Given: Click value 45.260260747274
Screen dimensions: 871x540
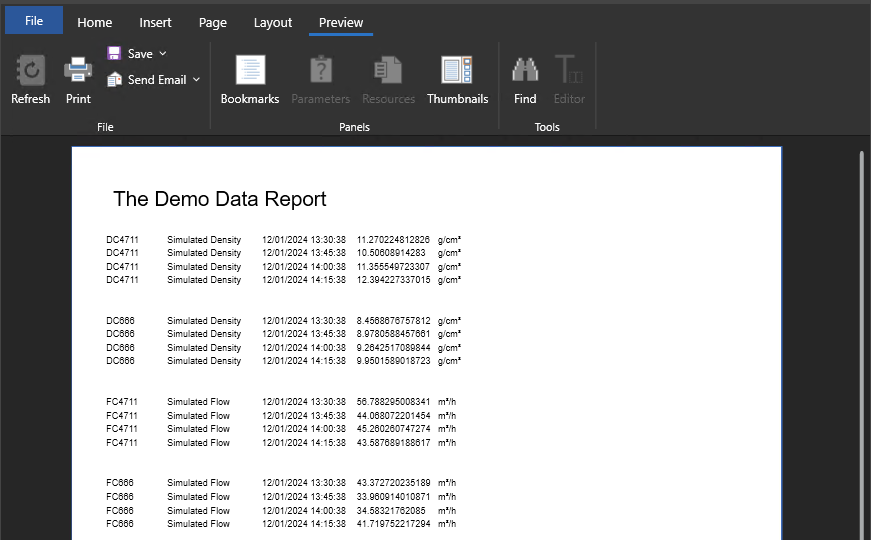Looking at the screenshot, I should pyautogui.click(x=393, y=429).
